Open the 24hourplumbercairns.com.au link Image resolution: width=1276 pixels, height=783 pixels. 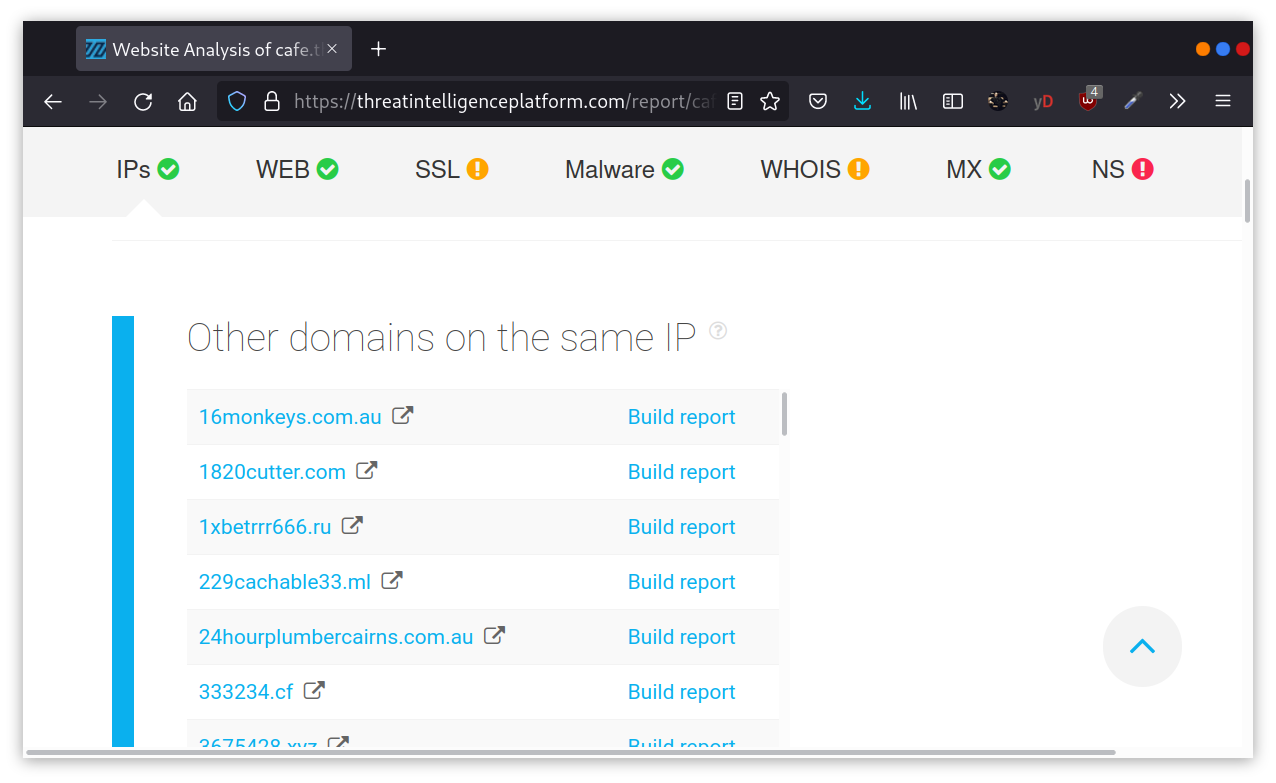point(336,637)
